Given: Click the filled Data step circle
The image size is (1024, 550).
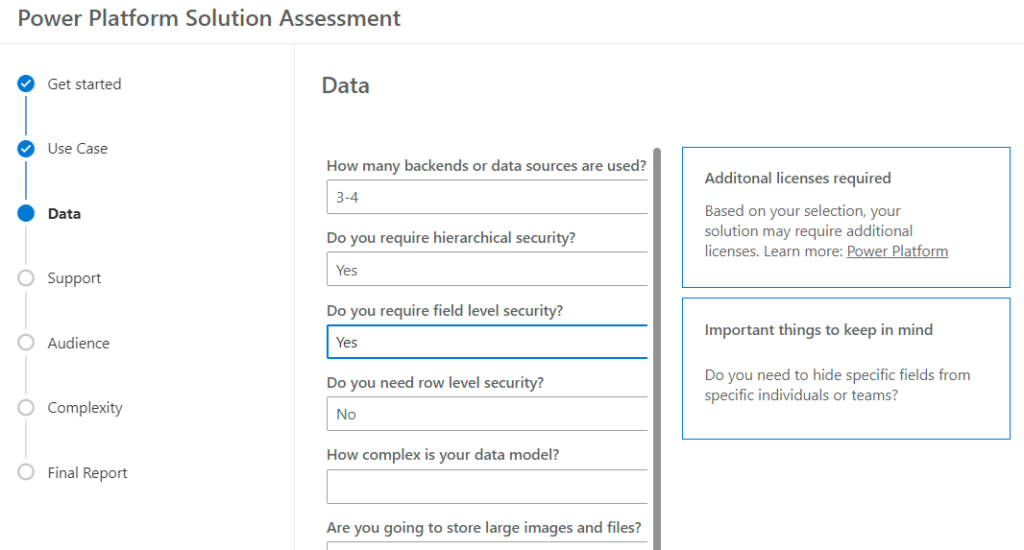Looking at the screenshot, I should click(26, 213).
